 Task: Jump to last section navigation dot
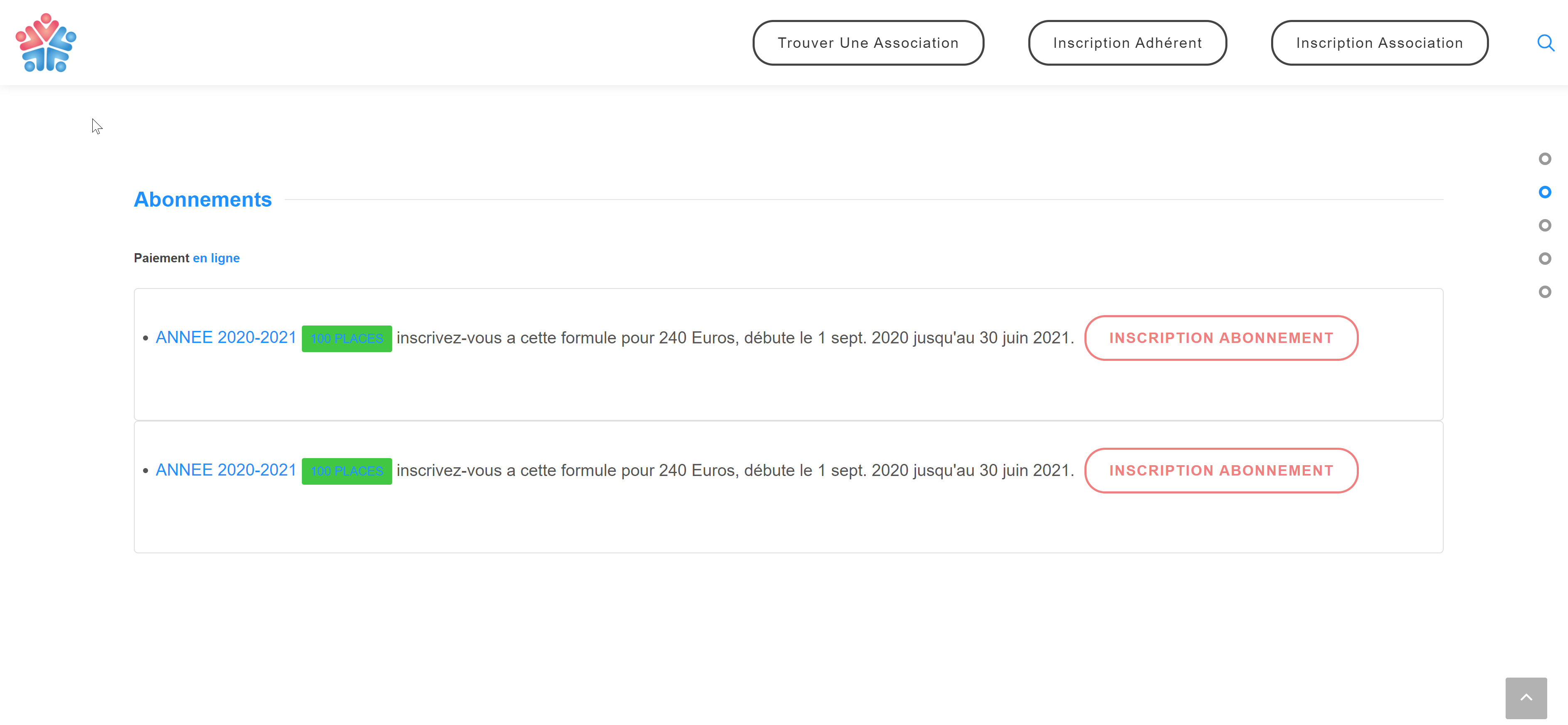[1544, 292]
